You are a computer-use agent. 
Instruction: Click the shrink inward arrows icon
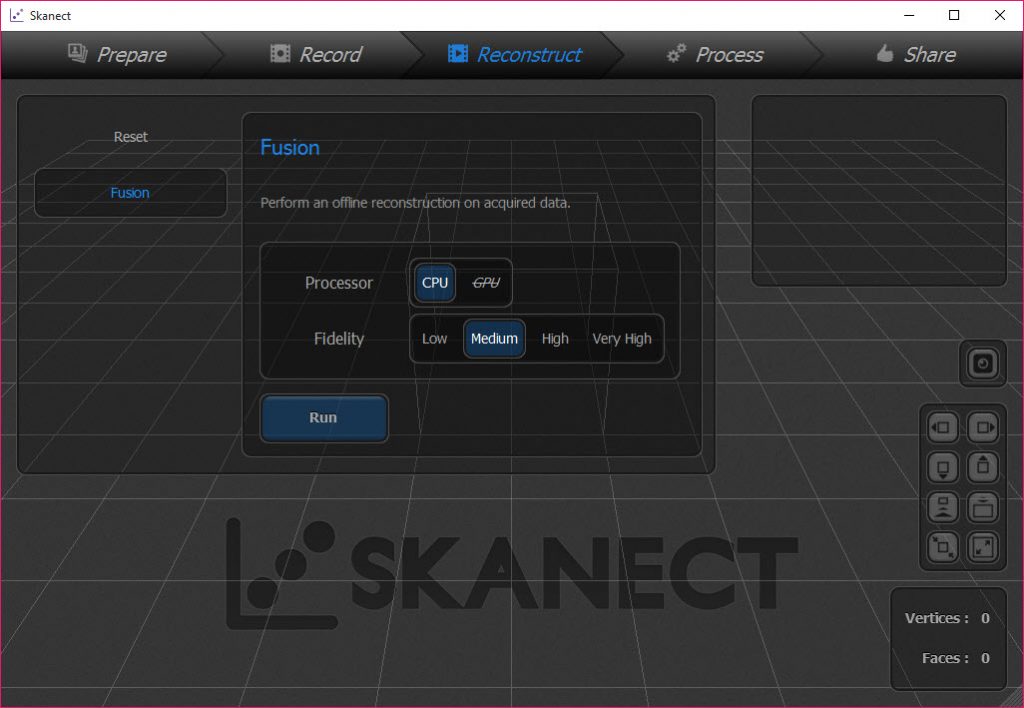coord(943,547)
